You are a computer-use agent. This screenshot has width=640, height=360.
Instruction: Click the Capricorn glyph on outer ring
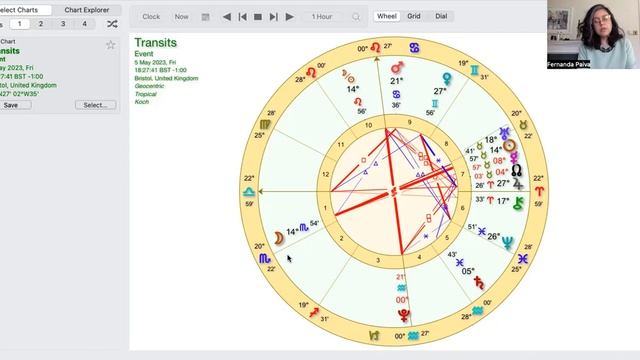374,336
